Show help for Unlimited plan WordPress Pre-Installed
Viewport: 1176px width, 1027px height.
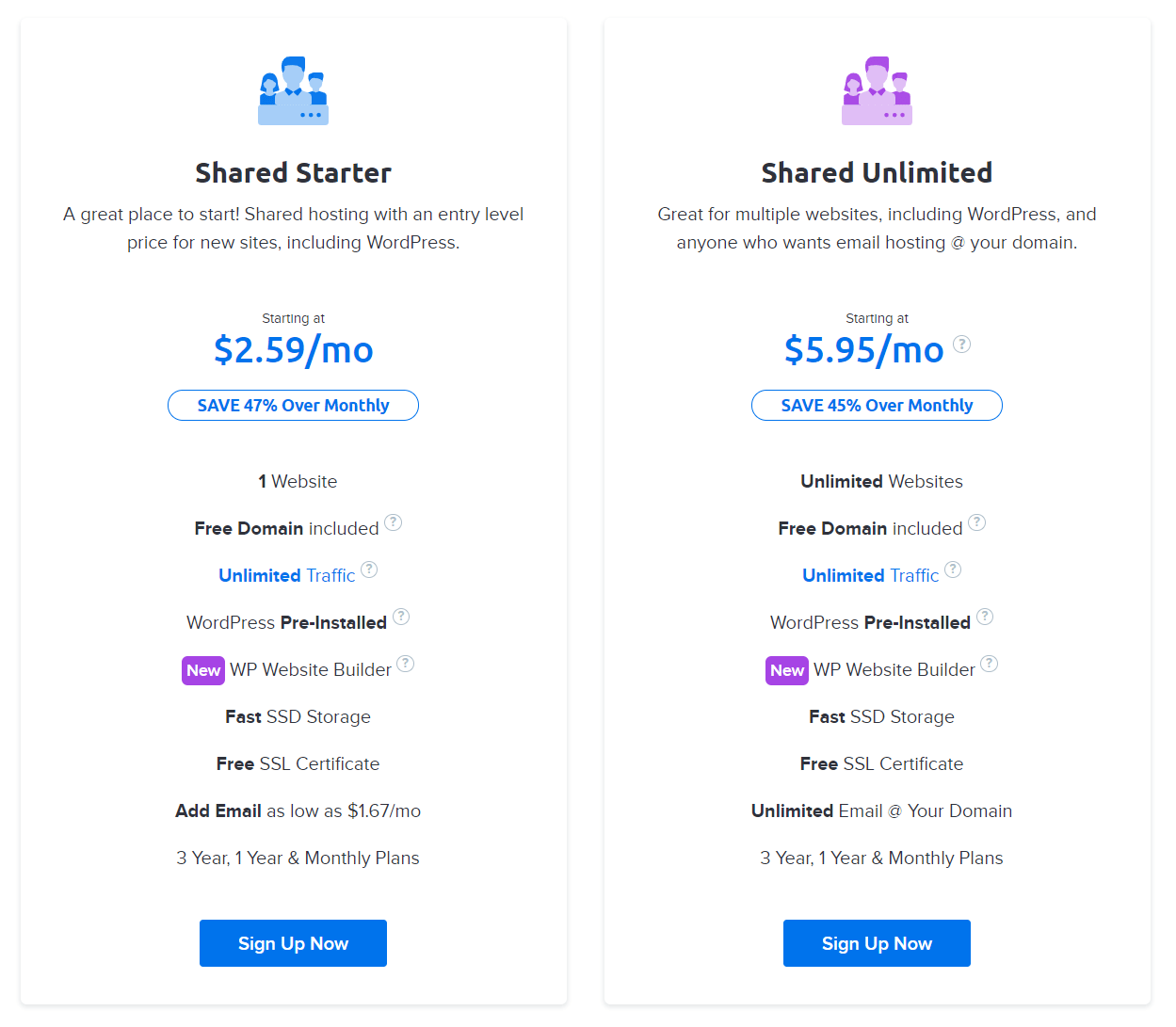[985, 617]
